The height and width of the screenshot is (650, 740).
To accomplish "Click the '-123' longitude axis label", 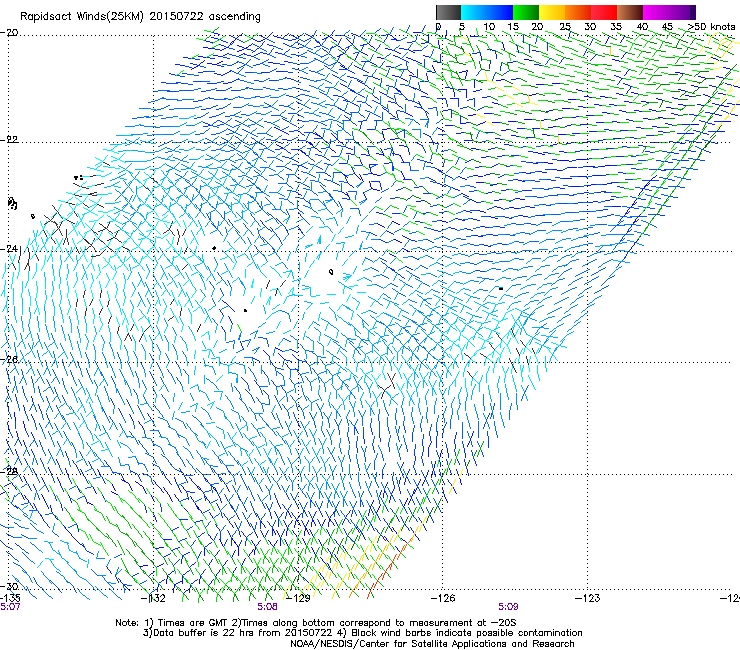I will tap(587, 599).
